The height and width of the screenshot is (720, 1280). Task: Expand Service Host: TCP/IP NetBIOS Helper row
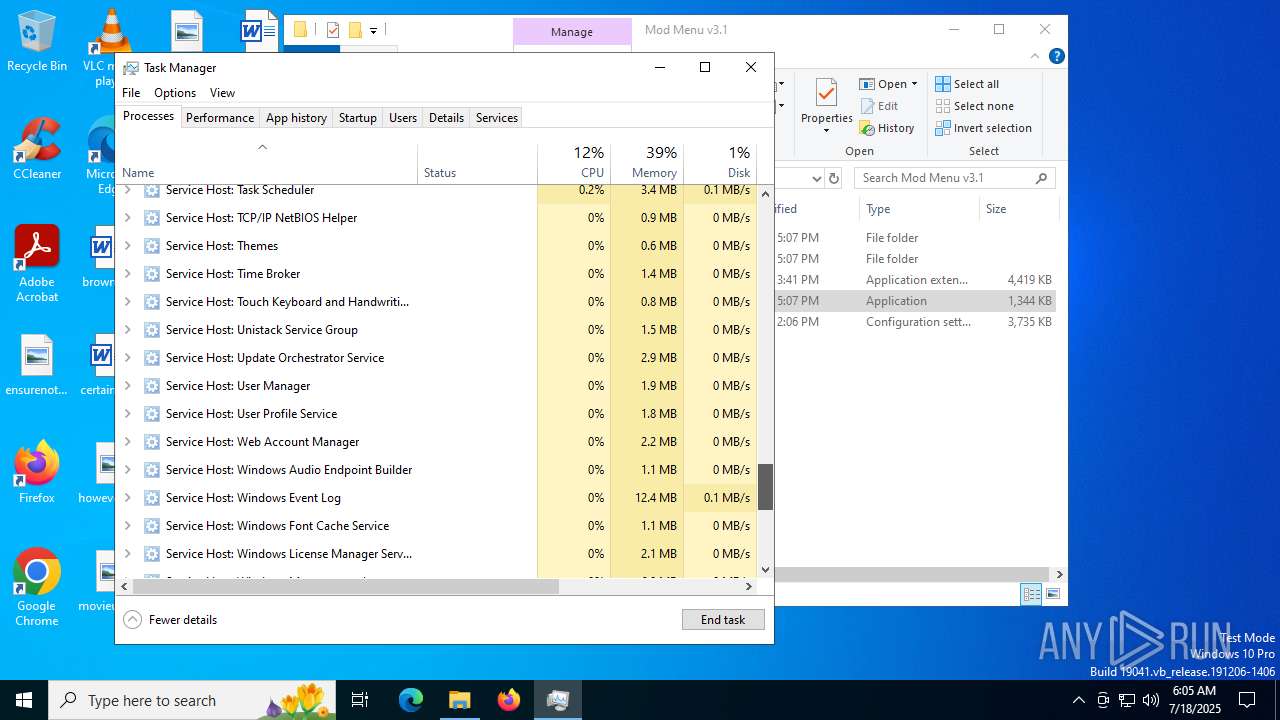127,218
